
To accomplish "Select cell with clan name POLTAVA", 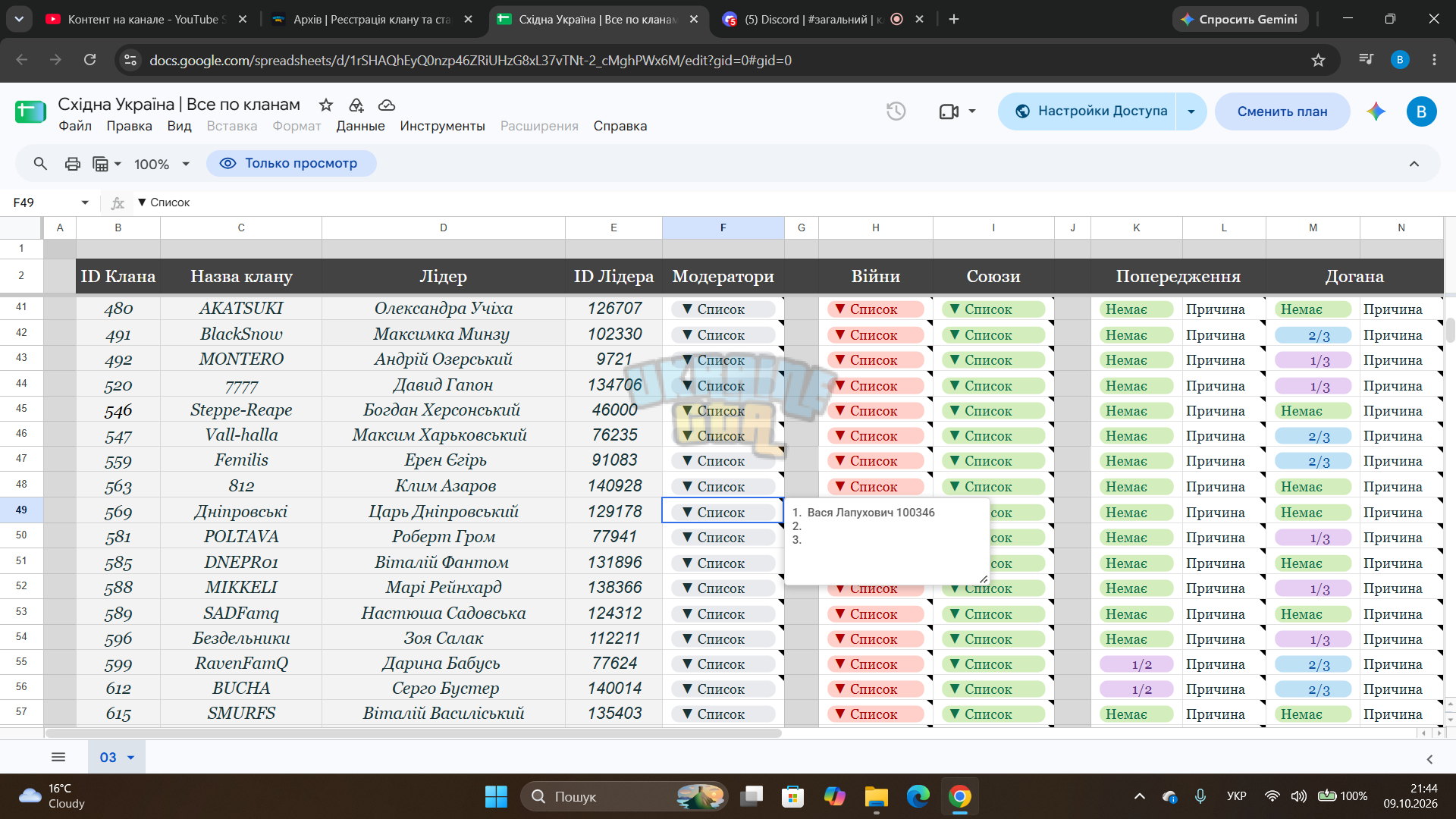I will point(241,537).
